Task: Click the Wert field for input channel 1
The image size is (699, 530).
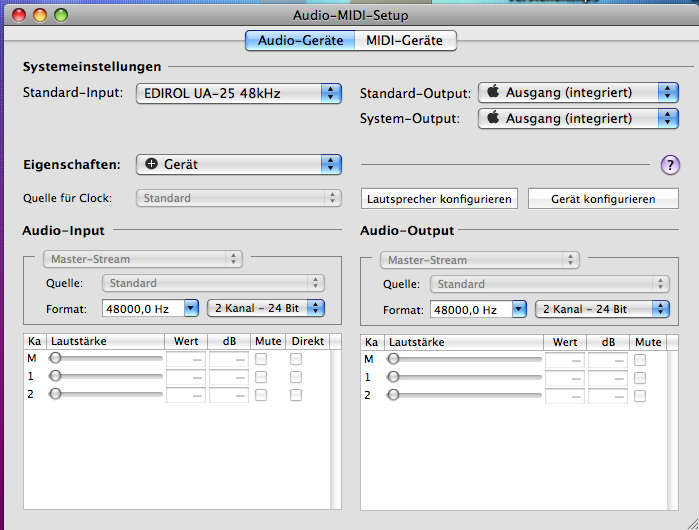Action: click(x=185, y=377)
